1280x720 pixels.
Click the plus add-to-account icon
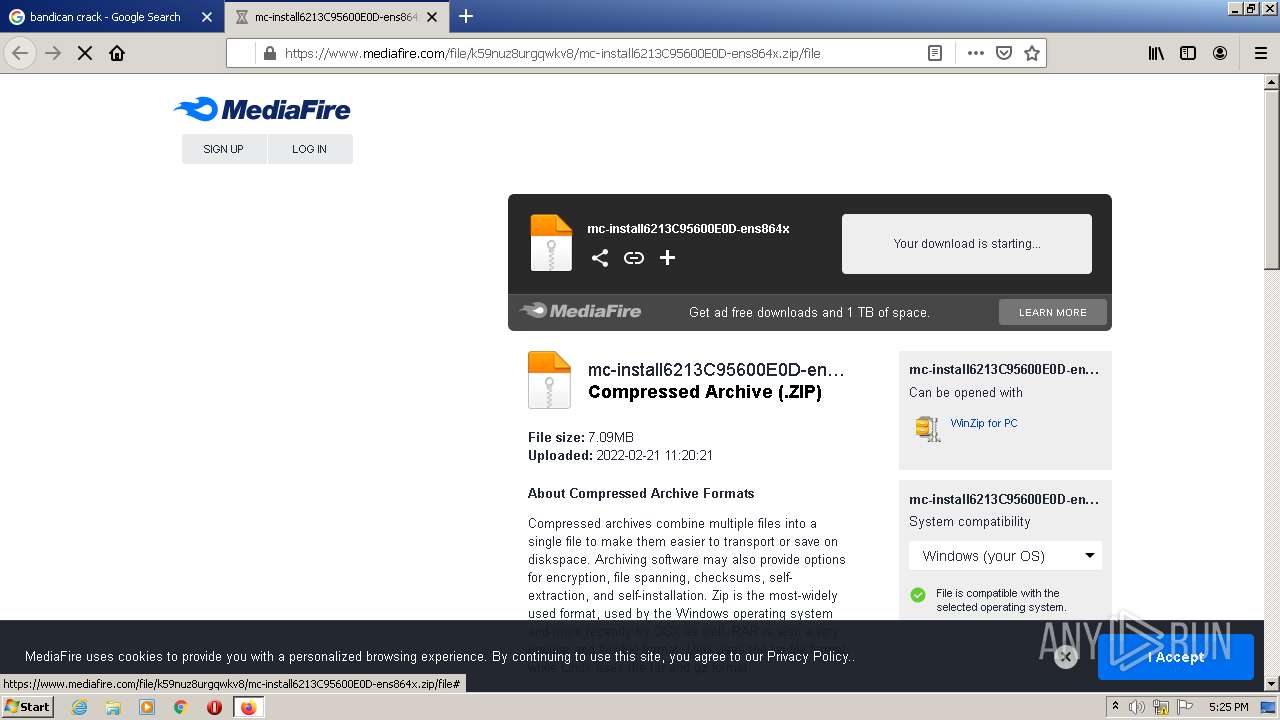[x=668, y=258]
